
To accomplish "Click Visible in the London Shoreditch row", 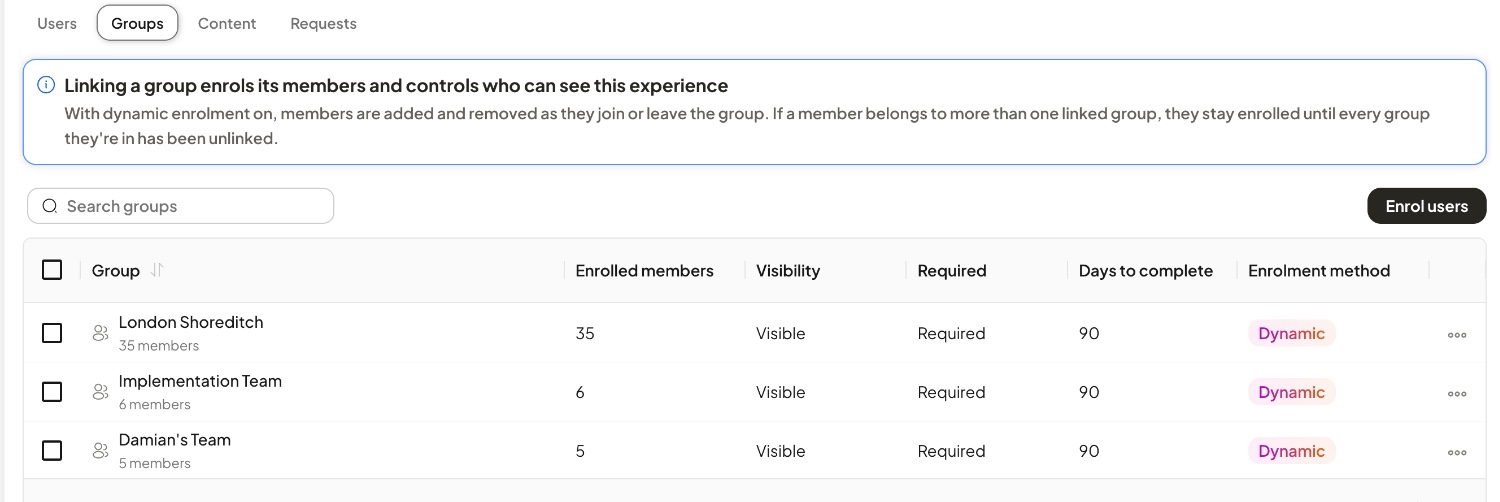I will coord(781,333).
